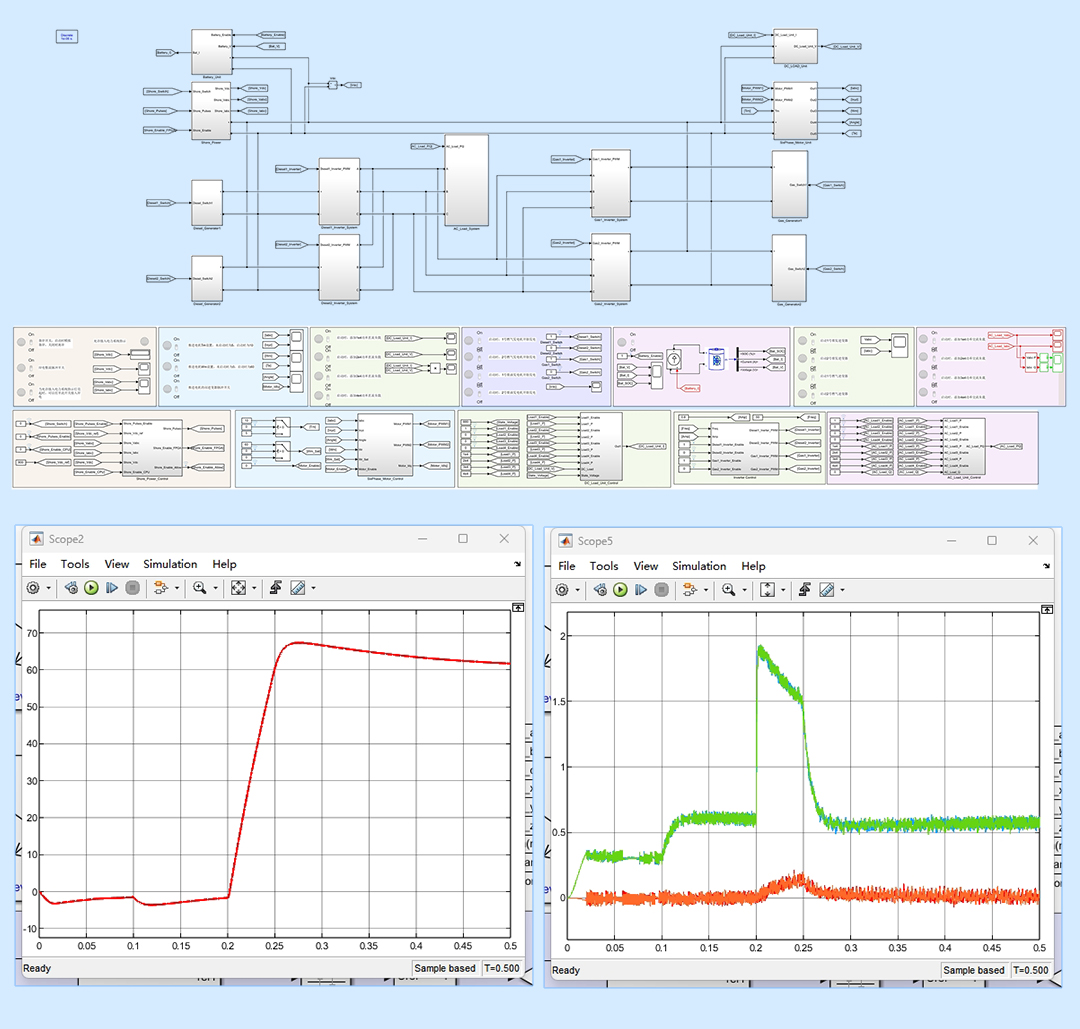The height and width of the screenshot is (1029, 1080).
Task: Select the Gas_Generator2 block in model
Action: click(x=789, y=268)
